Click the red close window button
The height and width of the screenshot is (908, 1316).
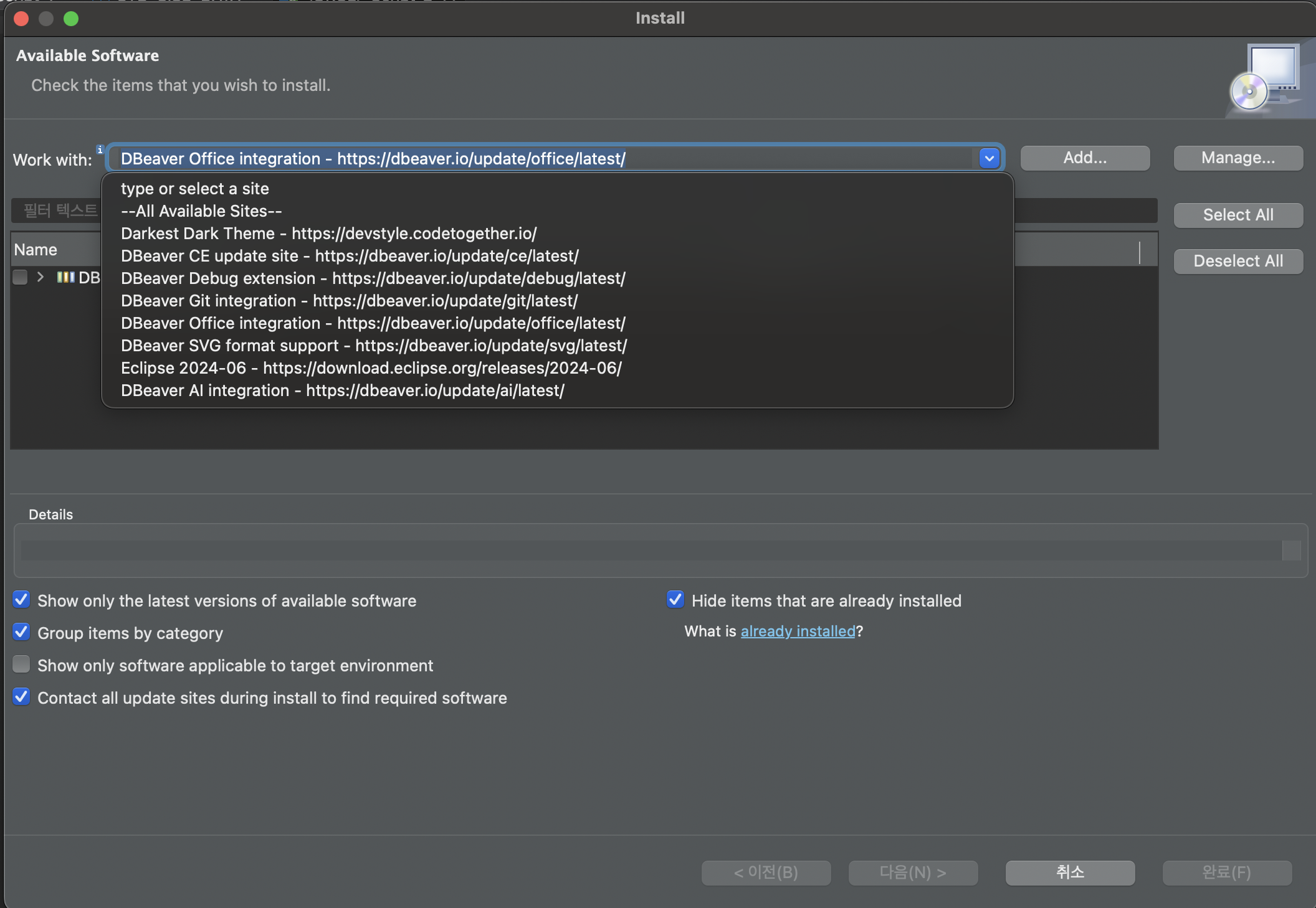click(22, 19)
